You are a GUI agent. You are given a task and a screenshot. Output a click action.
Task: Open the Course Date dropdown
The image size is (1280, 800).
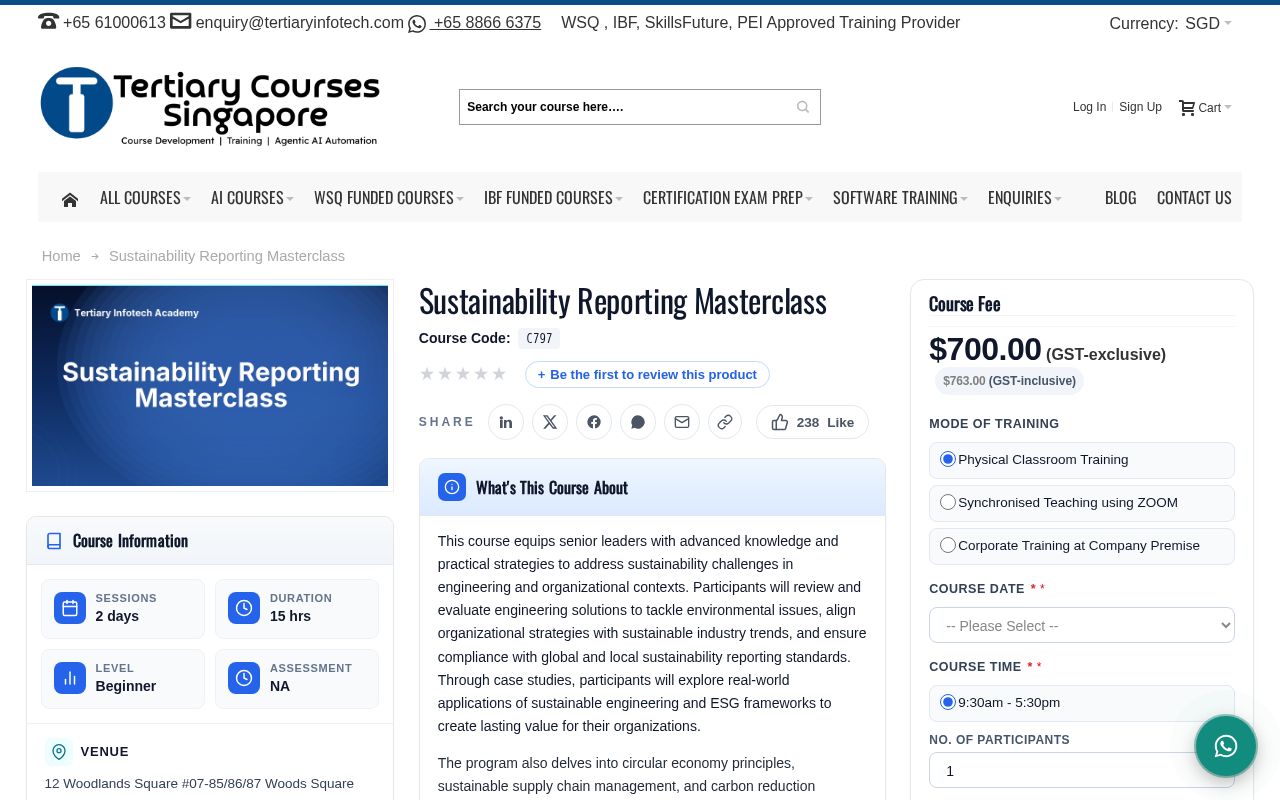pos(1082,625)
